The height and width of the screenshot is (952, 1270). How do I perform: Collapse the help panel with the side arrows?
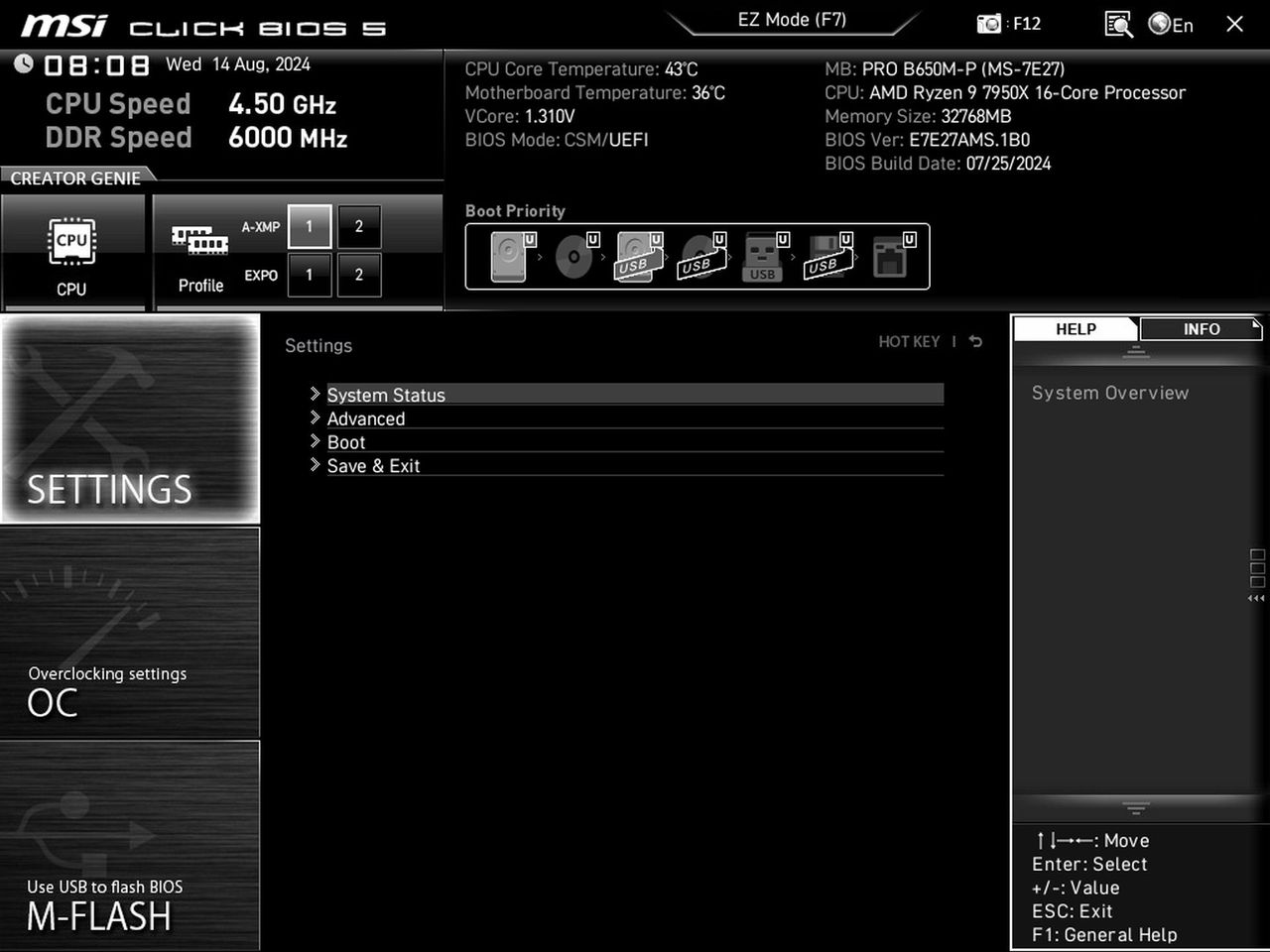[x=1256, y=599]
